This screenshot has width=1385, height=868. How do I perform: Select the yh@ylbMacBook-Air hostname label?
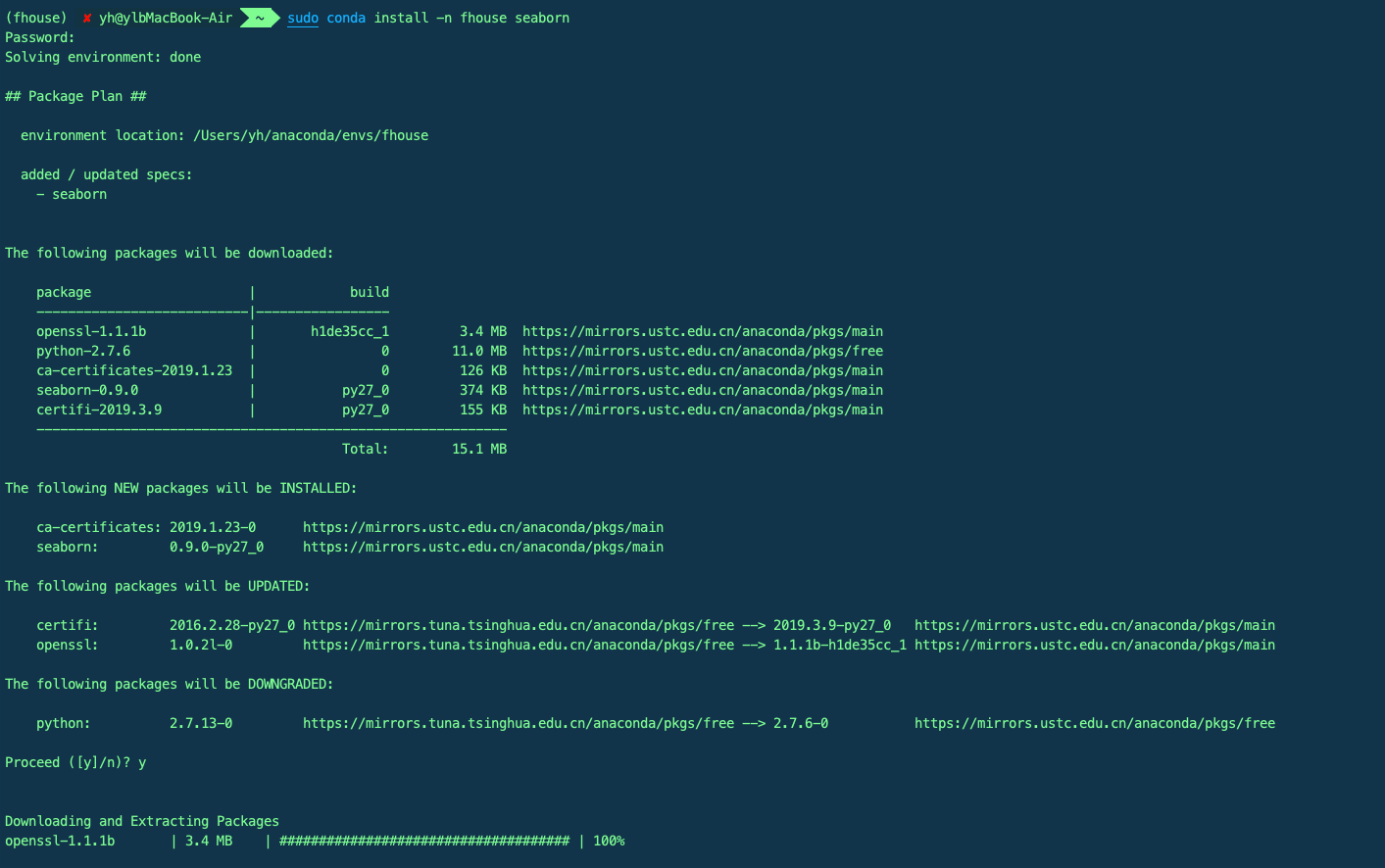click(x=165, y=17)
